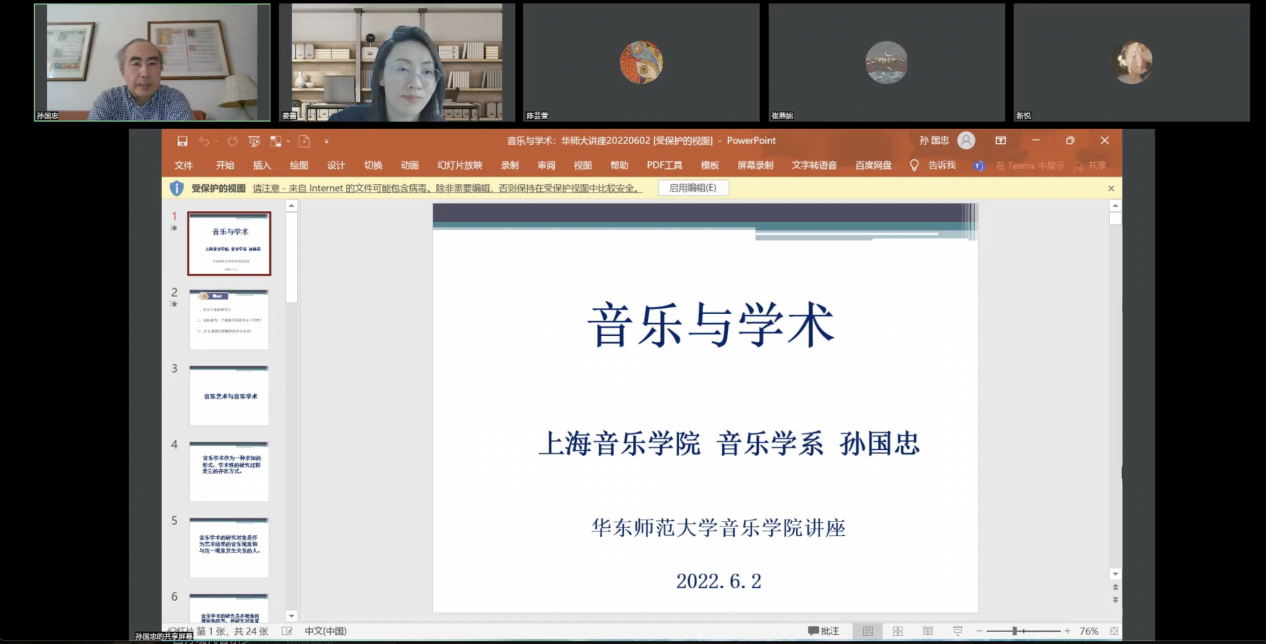This screenshot has height=644, width=1266.
Task: Click the account profile avatar in title bar
Action: tap(966, 141)
